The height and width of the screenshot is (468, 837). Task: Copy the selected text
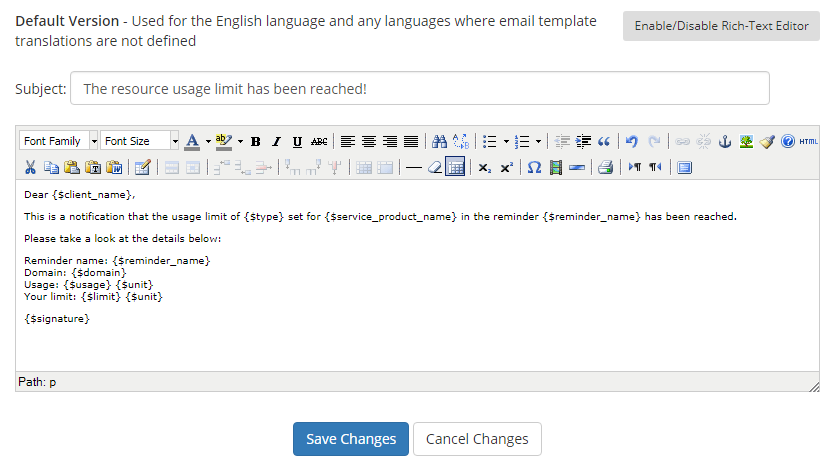point(51,168)
